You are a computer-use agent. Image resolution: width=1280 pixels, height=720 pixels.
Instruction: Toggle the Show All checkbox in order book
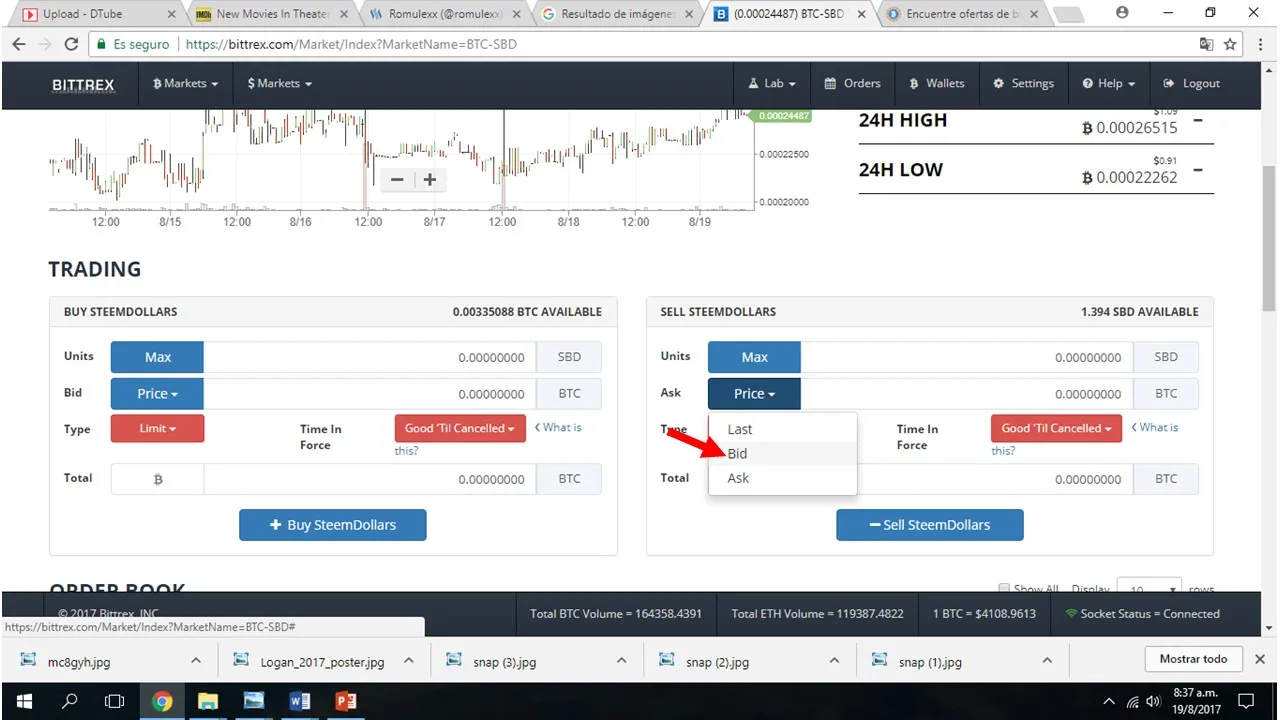coord(1004,589)
